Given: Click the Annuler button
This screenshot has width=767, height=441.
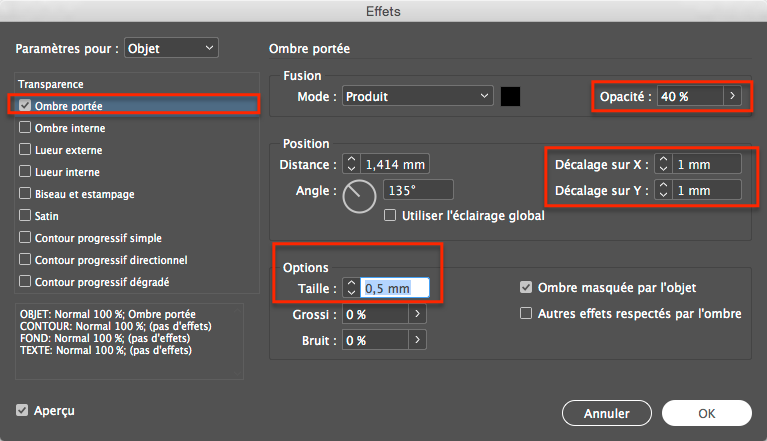Looking at the screenshot, I should tap(607, 413).
